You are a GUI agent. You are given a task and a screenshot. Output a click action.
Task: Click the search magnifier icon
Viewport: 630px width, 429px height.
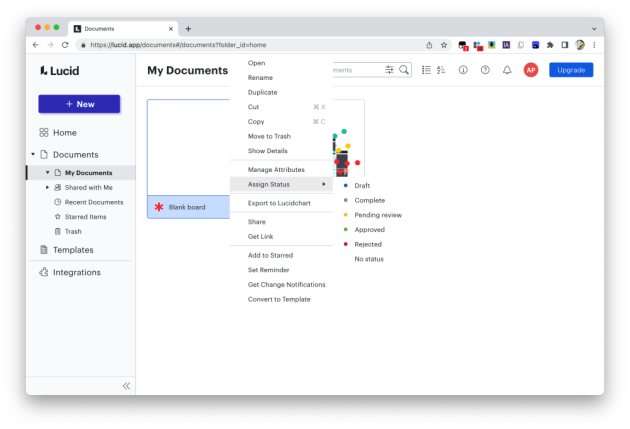coord(404,70)
